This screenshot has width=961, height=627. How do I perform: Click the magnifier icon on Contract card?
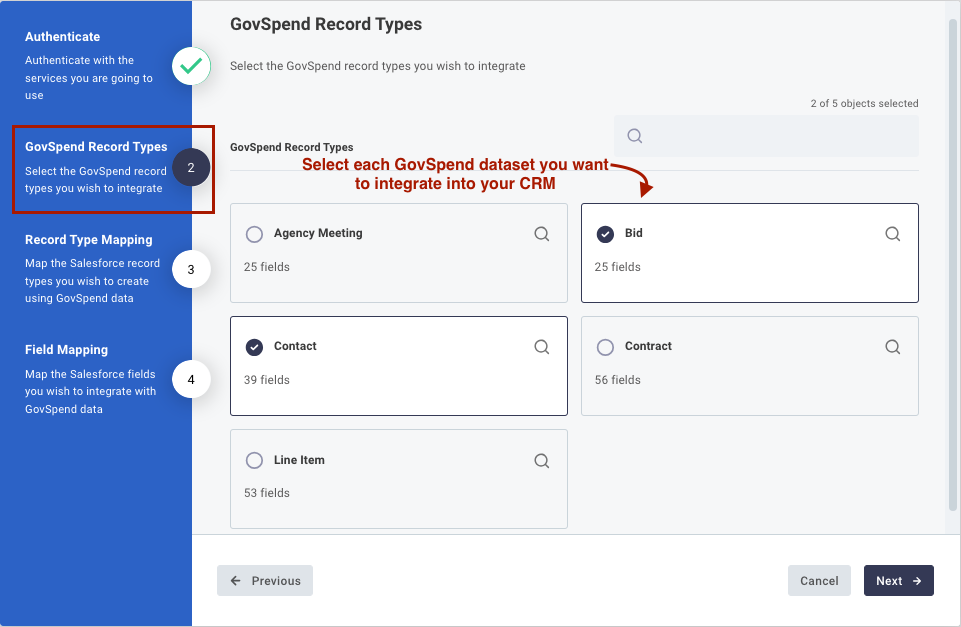click(x=892, y=347)
